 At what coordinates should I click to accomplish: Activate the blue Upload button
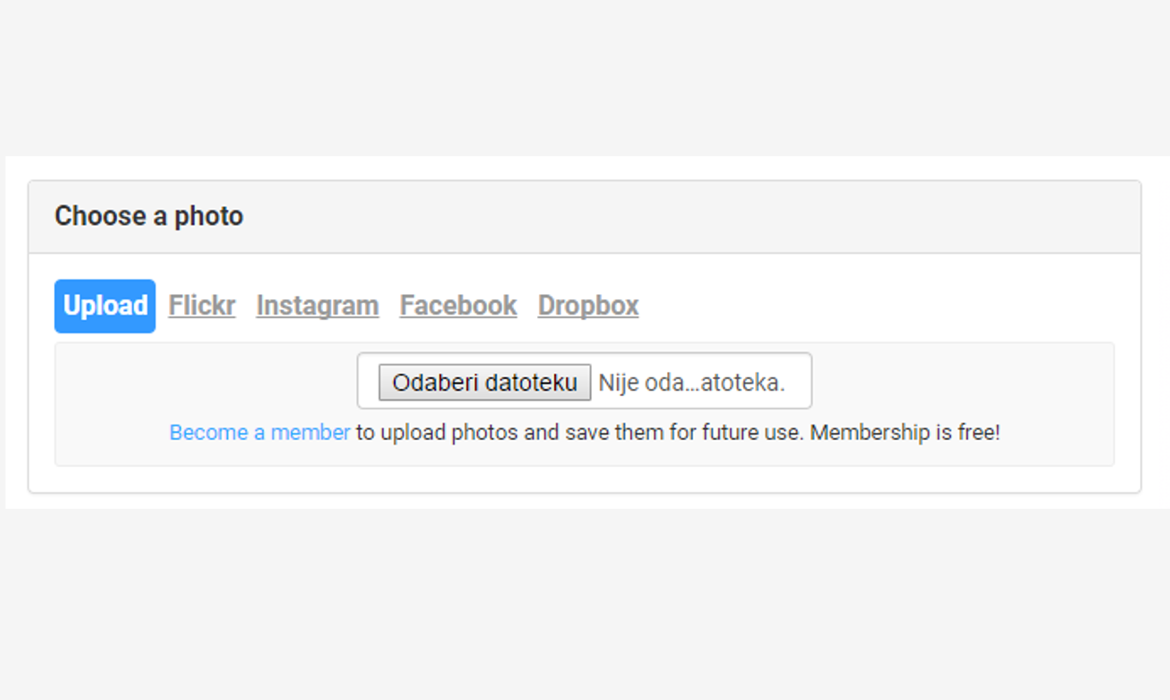point(105,306)
